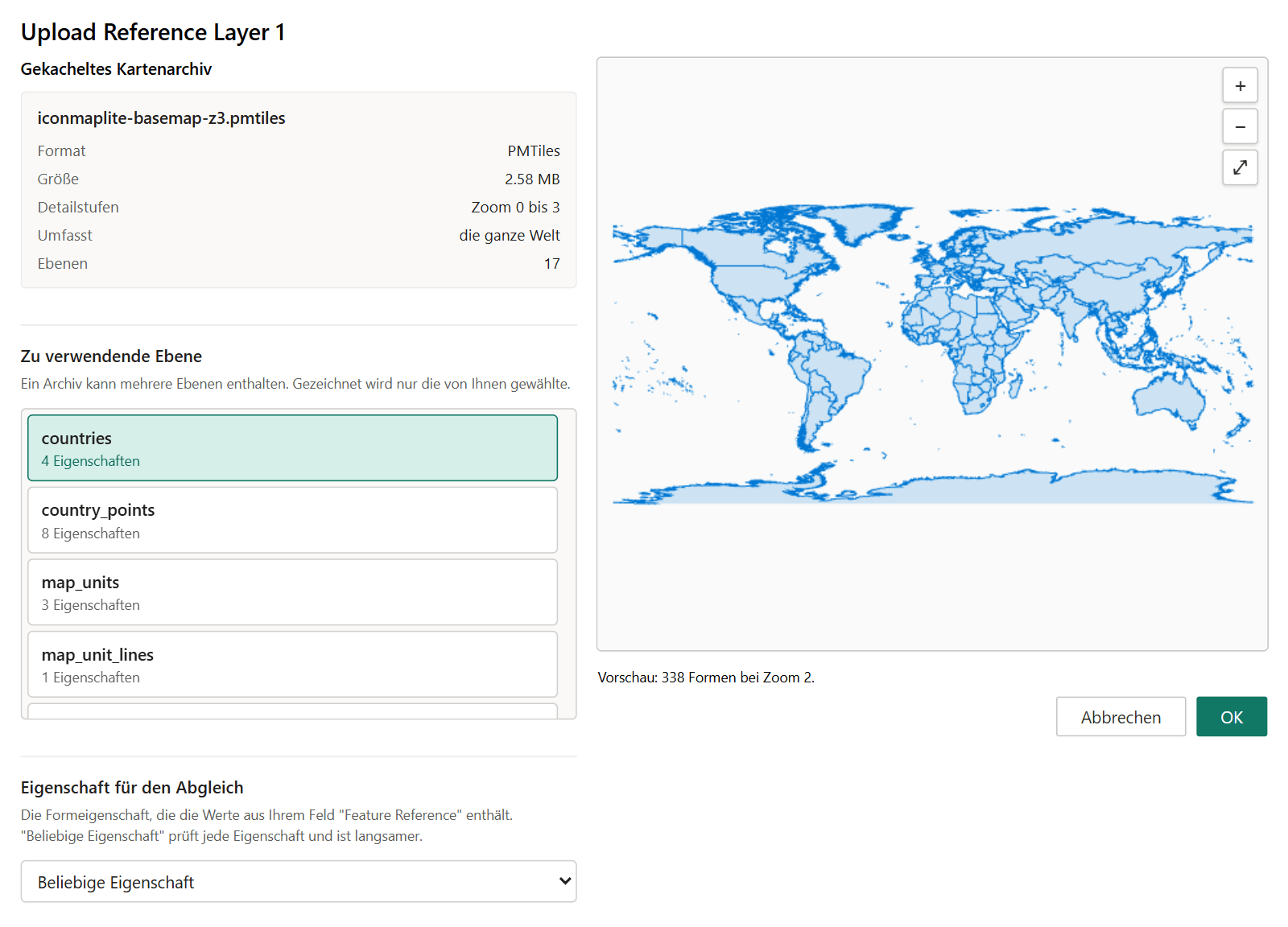Screen dimensions: 1288x927
Task: Choose the country_points layer
Action: [292, 520]
